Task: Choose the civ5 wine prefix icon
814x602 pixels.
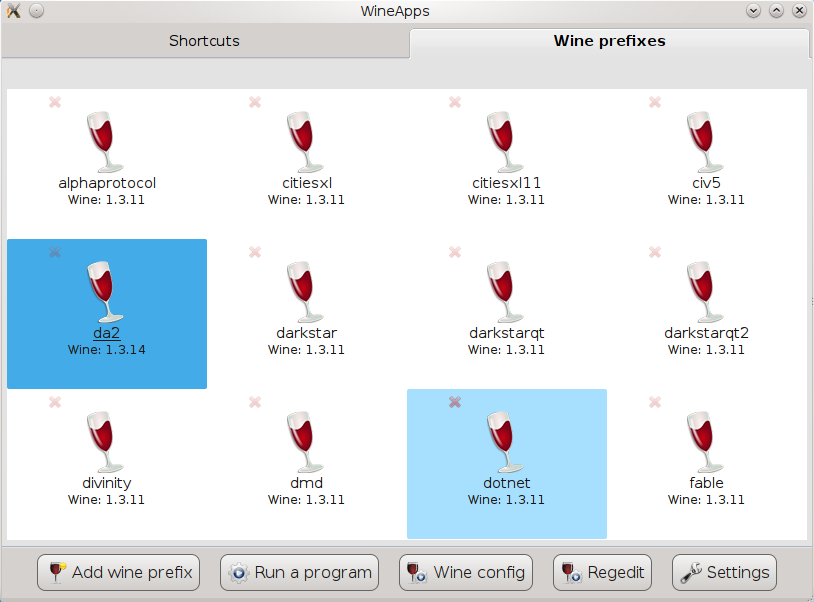Action: tap(706, 141)
